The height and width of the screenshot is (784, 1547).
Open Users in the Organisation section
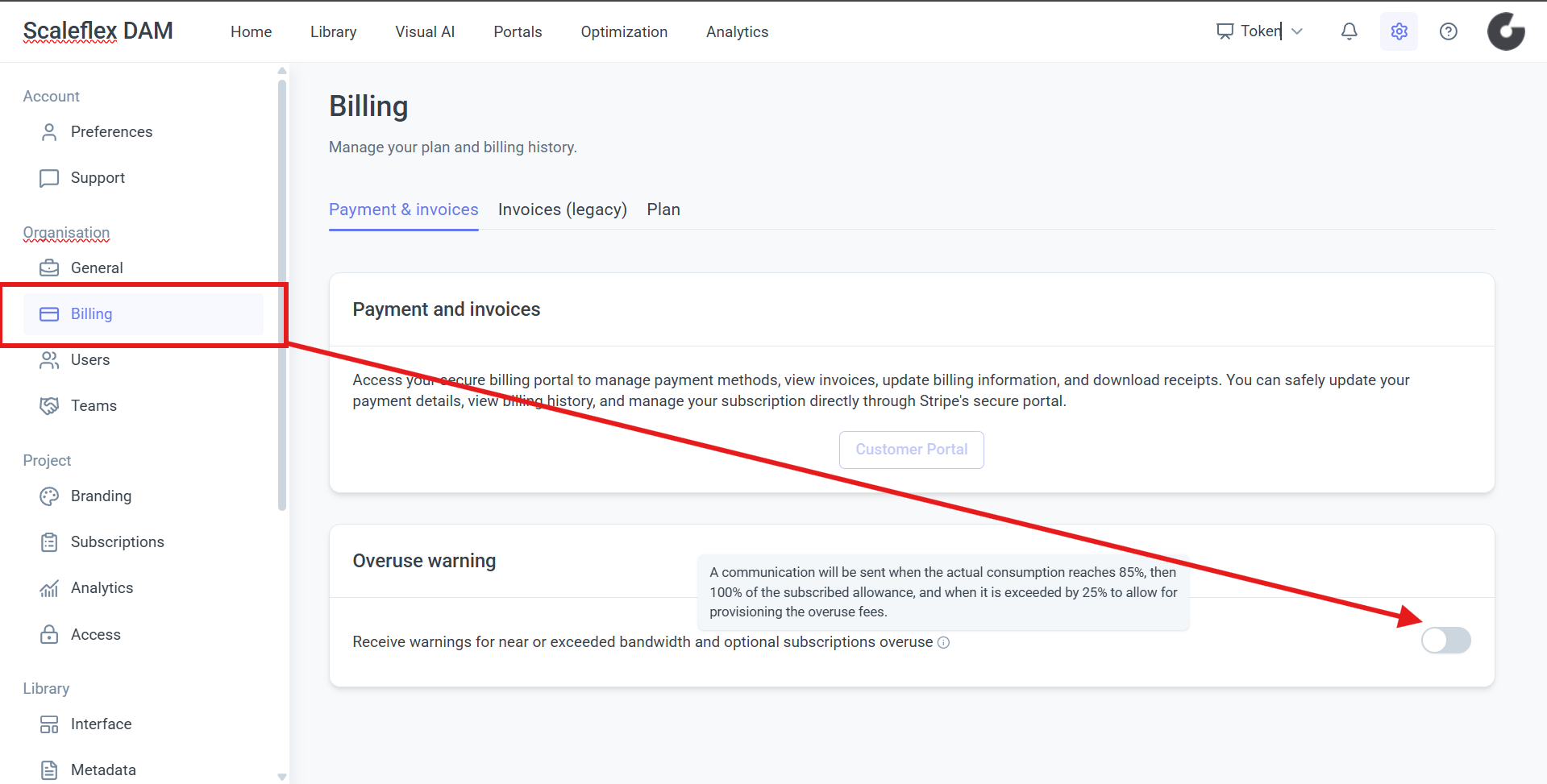click(89, 360)
